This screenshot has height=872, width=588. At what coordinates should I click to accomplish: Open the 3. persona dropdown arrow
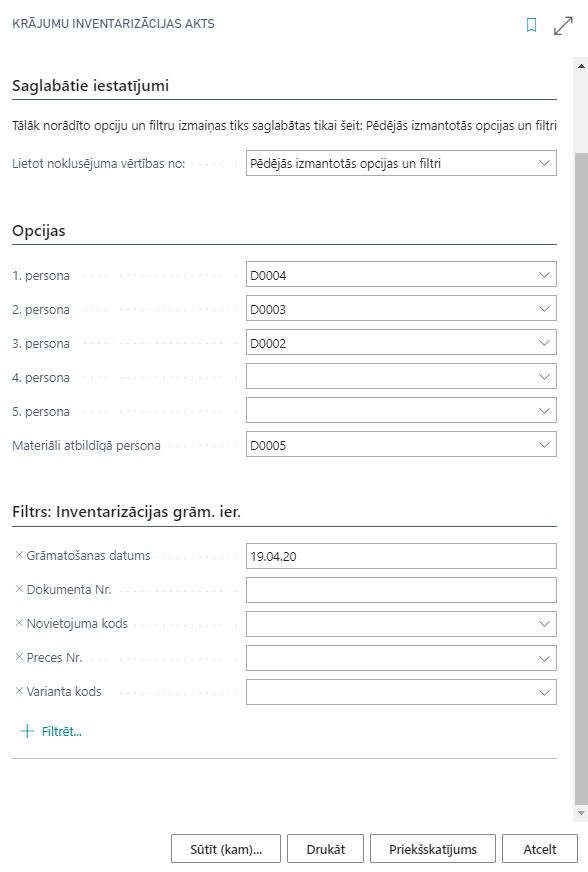coord(544,343)
